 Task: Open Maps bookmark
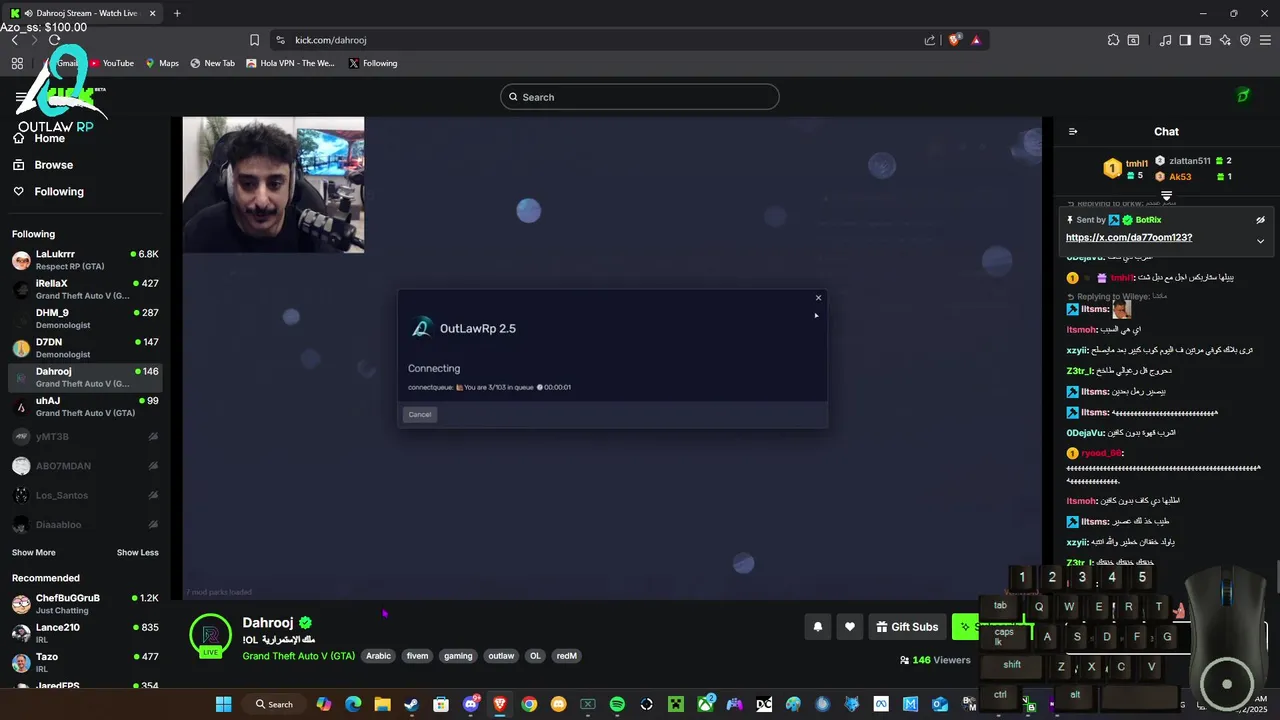(x=162, y=63)
